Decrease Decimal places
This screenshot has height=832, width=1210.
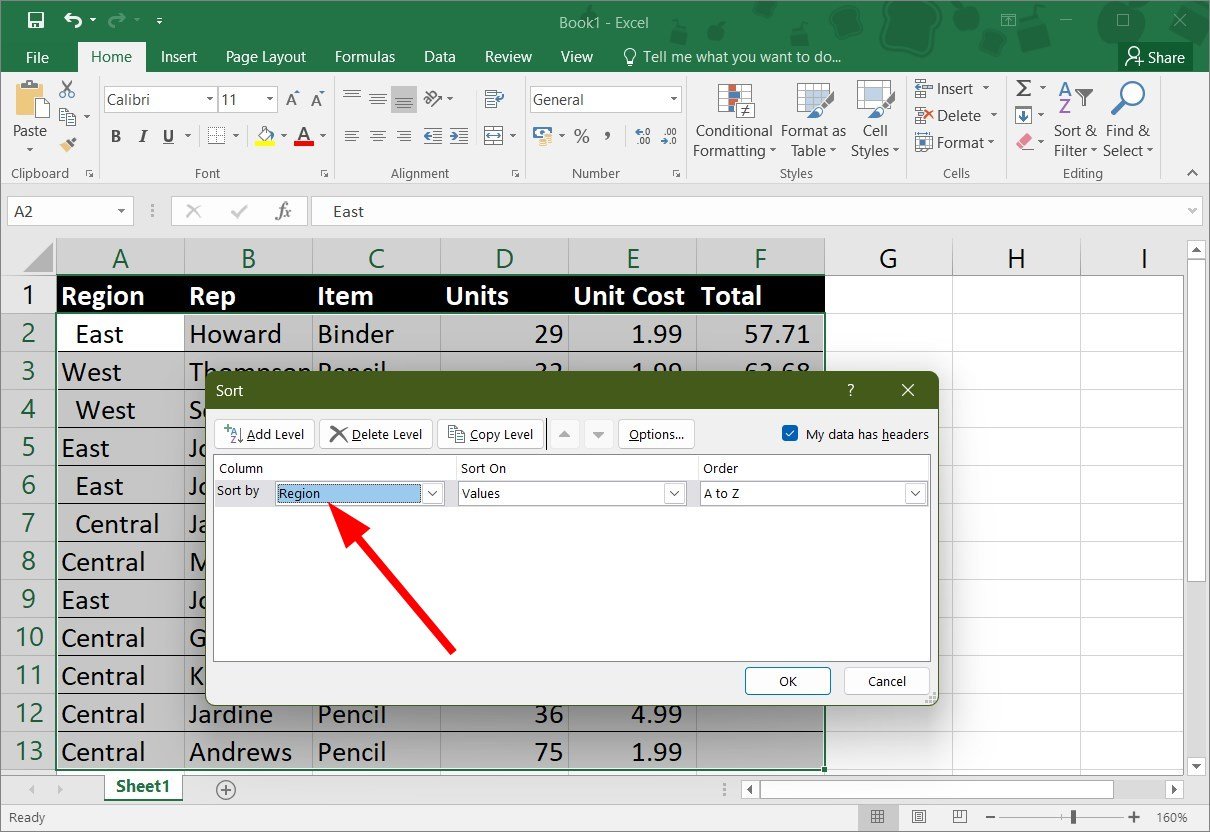pos(668,136)
